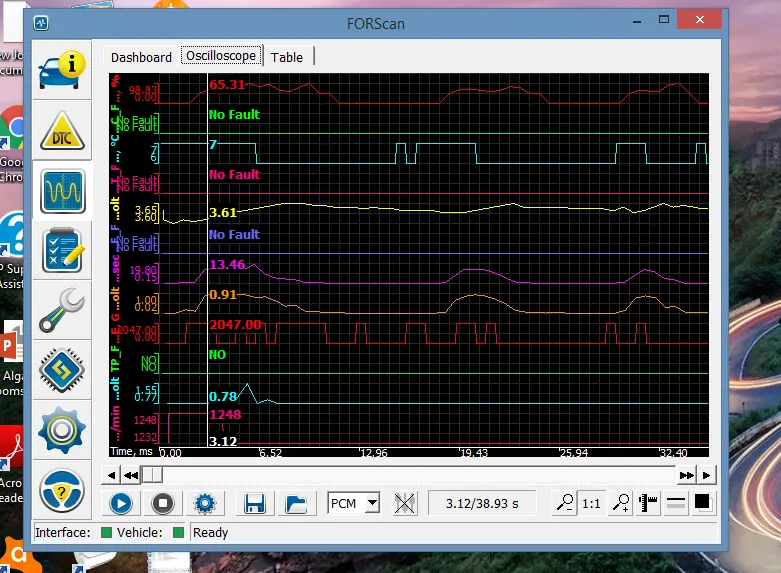Screen dimensions: 781x573
Task: Select the Oscilloscope live data section
Action: pyautogui.click(x=62, y=191)
